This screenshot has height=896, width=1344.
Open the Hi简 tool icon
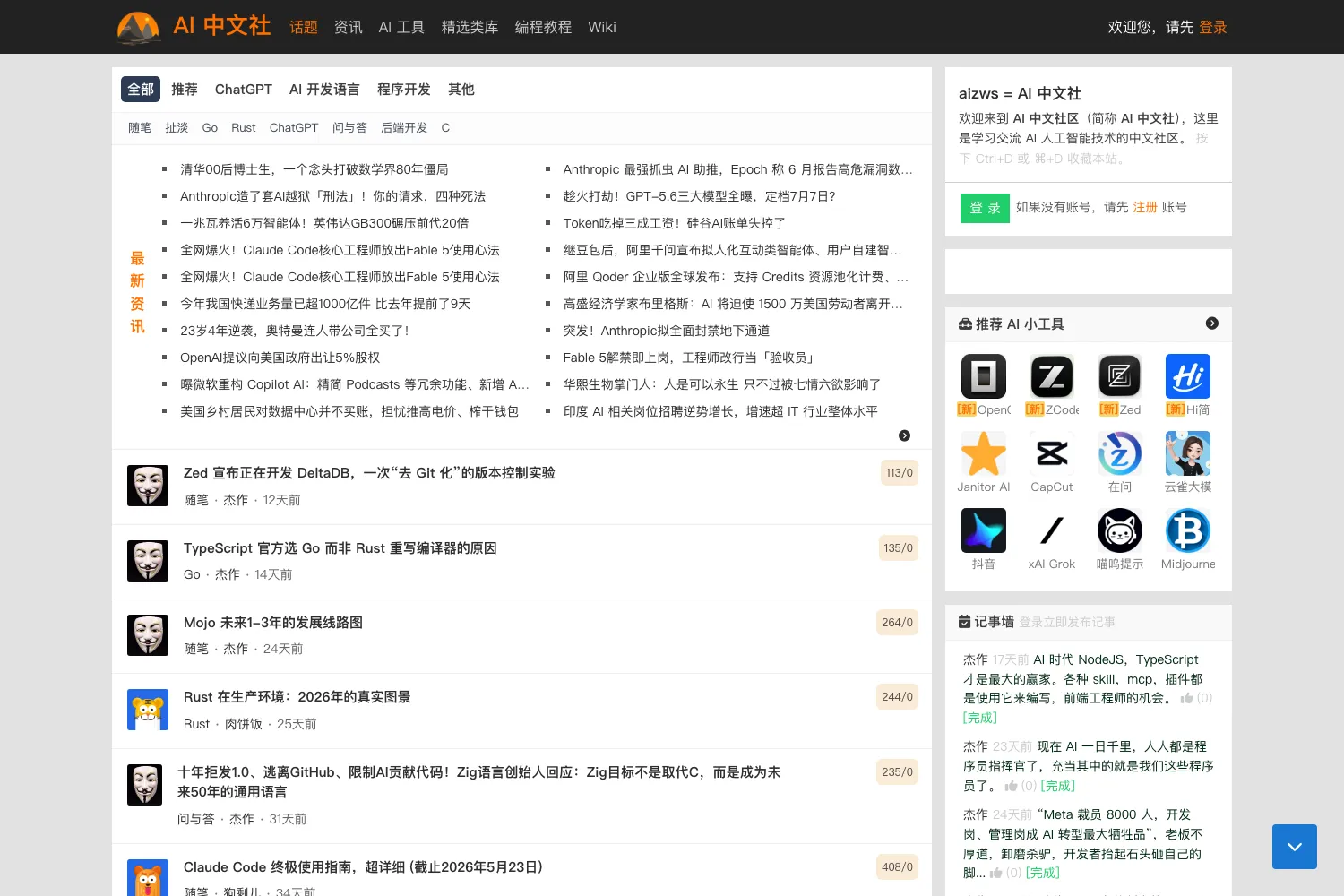(x=1188, y=376)
